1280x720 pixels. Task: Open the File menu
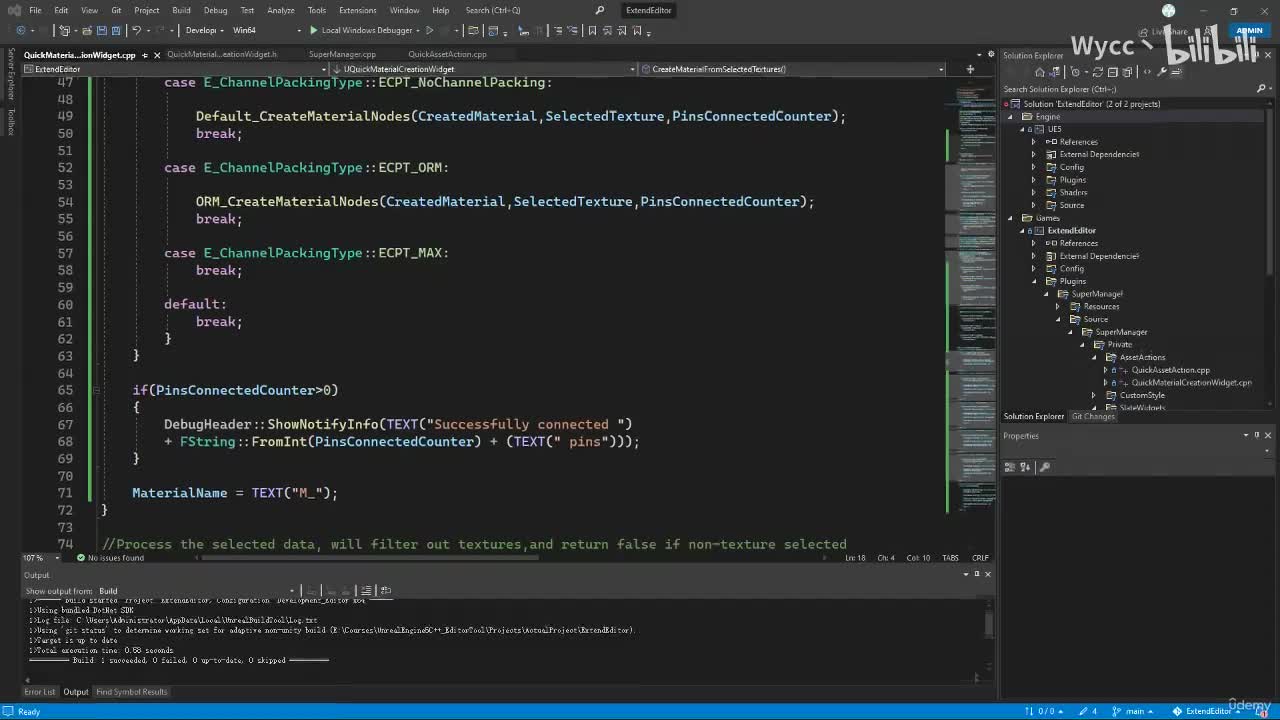tap(35, 10)
